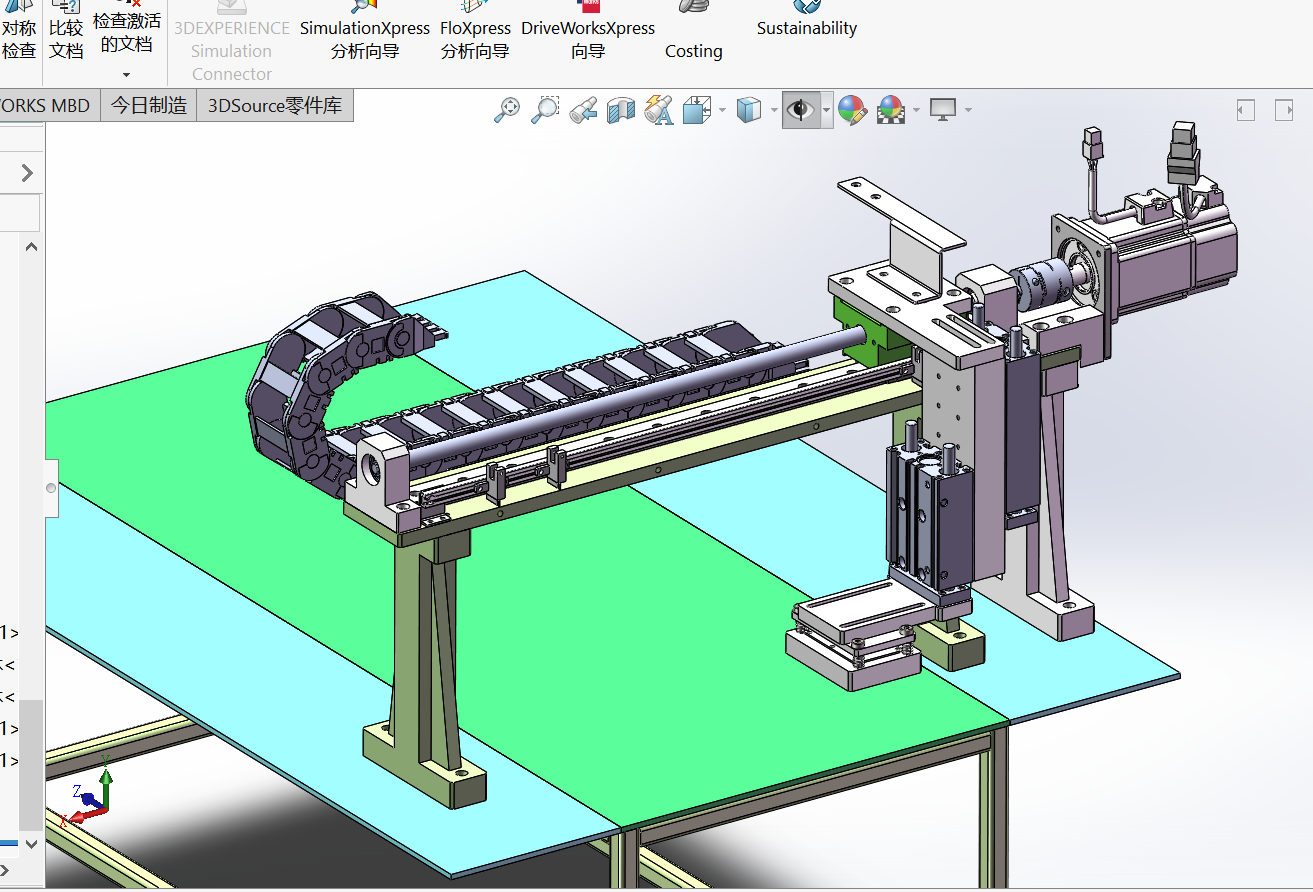Click the Display Style cube icon
This screenshot has width=1313, height=892.
pyautogui.click(x=748, y=110)
